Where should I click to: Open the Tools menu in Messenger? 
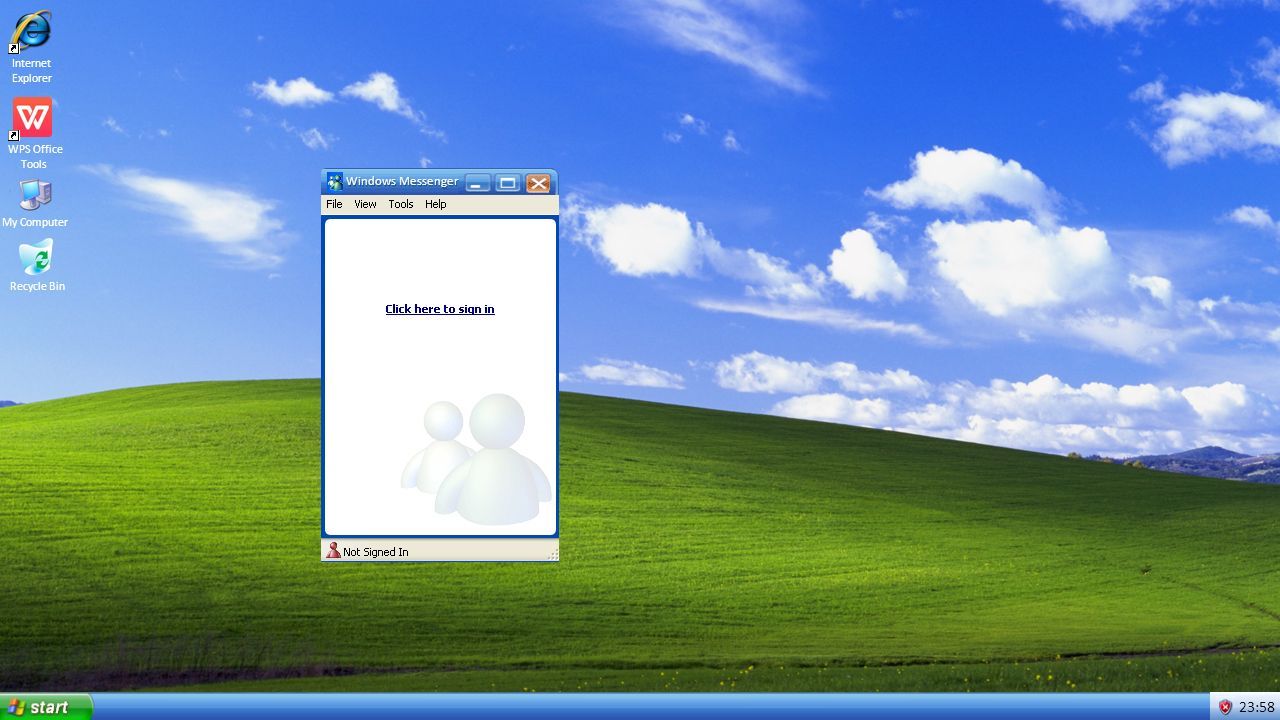point(401,204)
